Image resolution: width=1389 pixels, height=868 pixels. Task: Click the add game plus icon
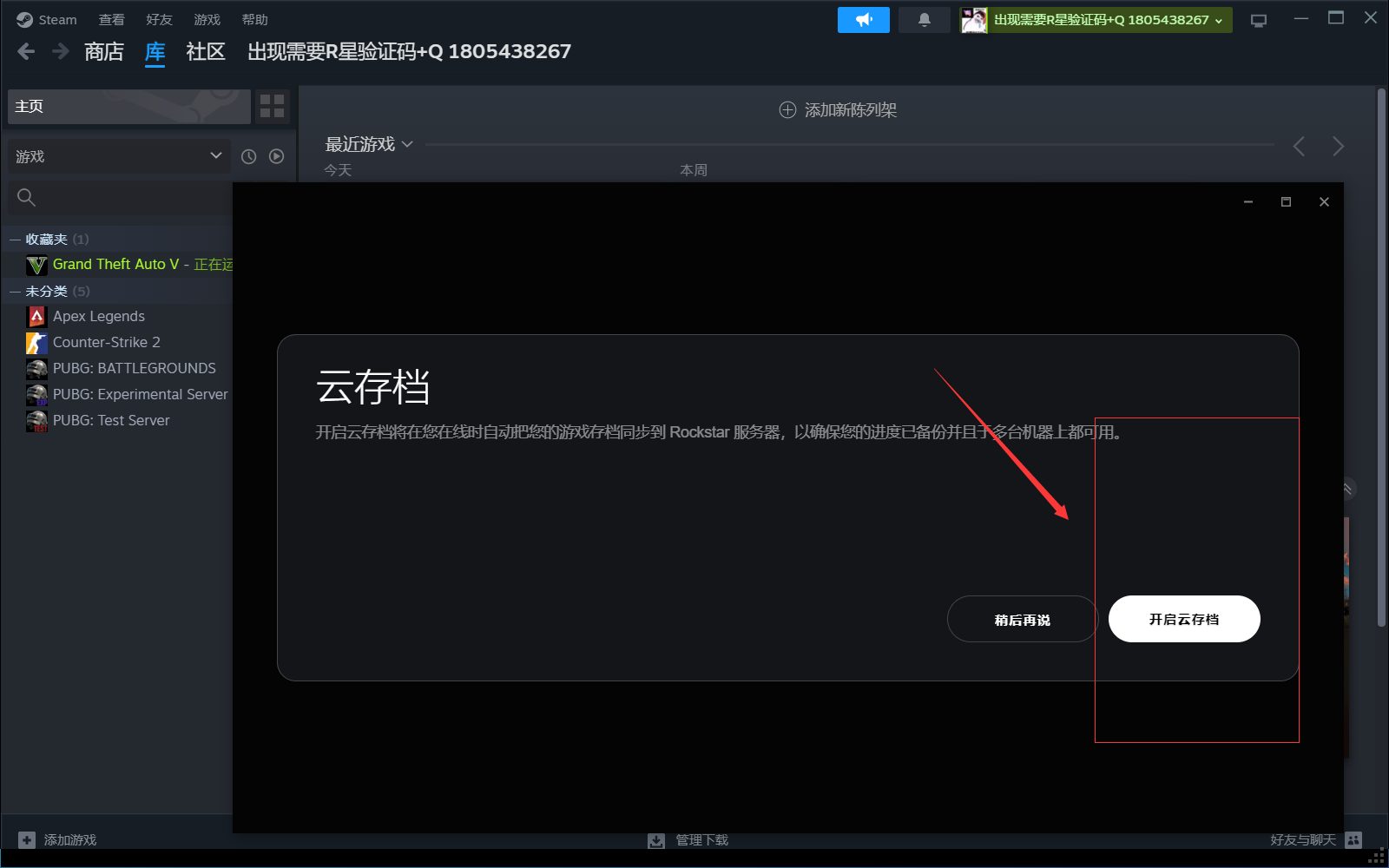27,839
